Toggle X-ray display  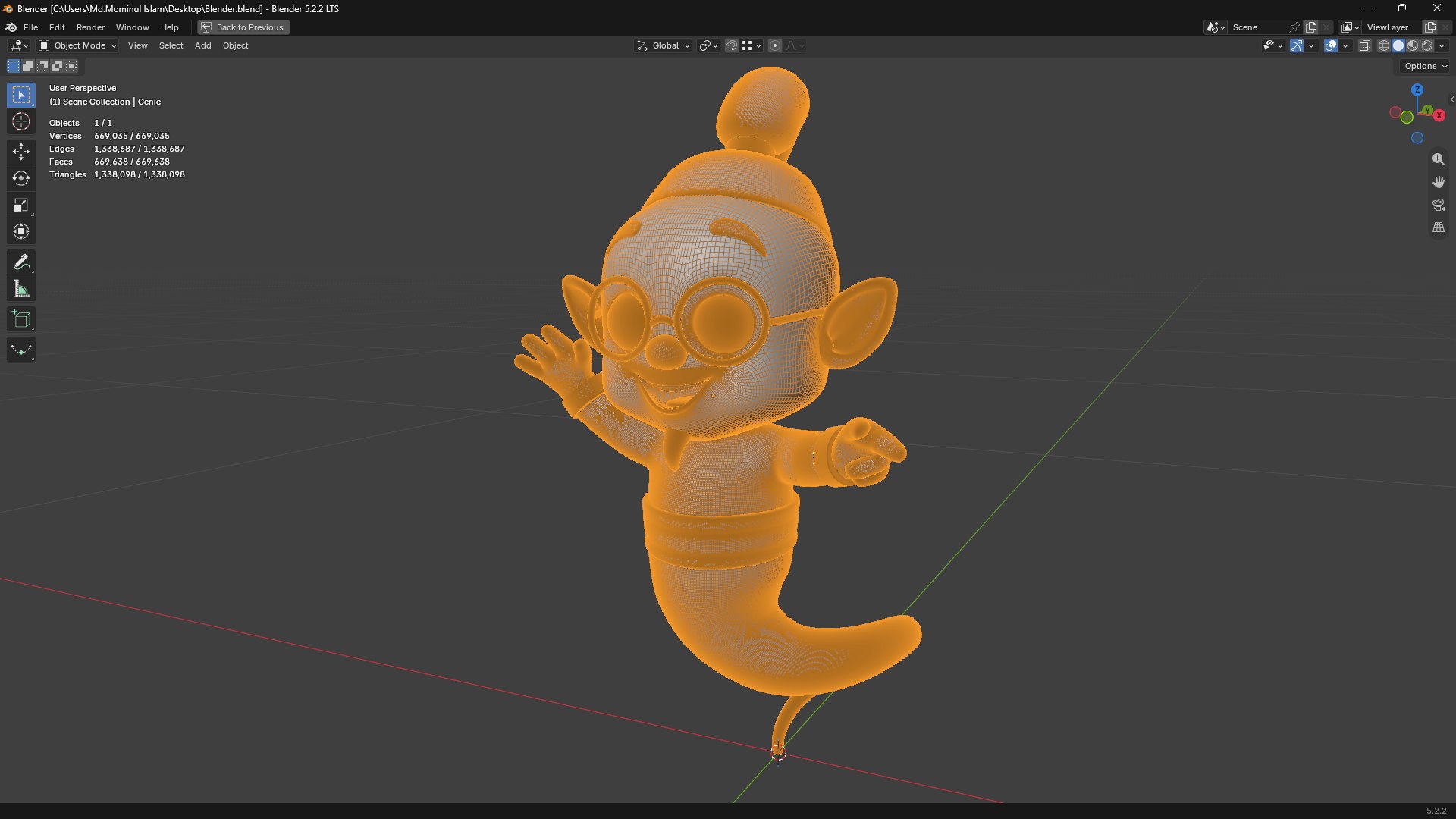[1365, 45]
